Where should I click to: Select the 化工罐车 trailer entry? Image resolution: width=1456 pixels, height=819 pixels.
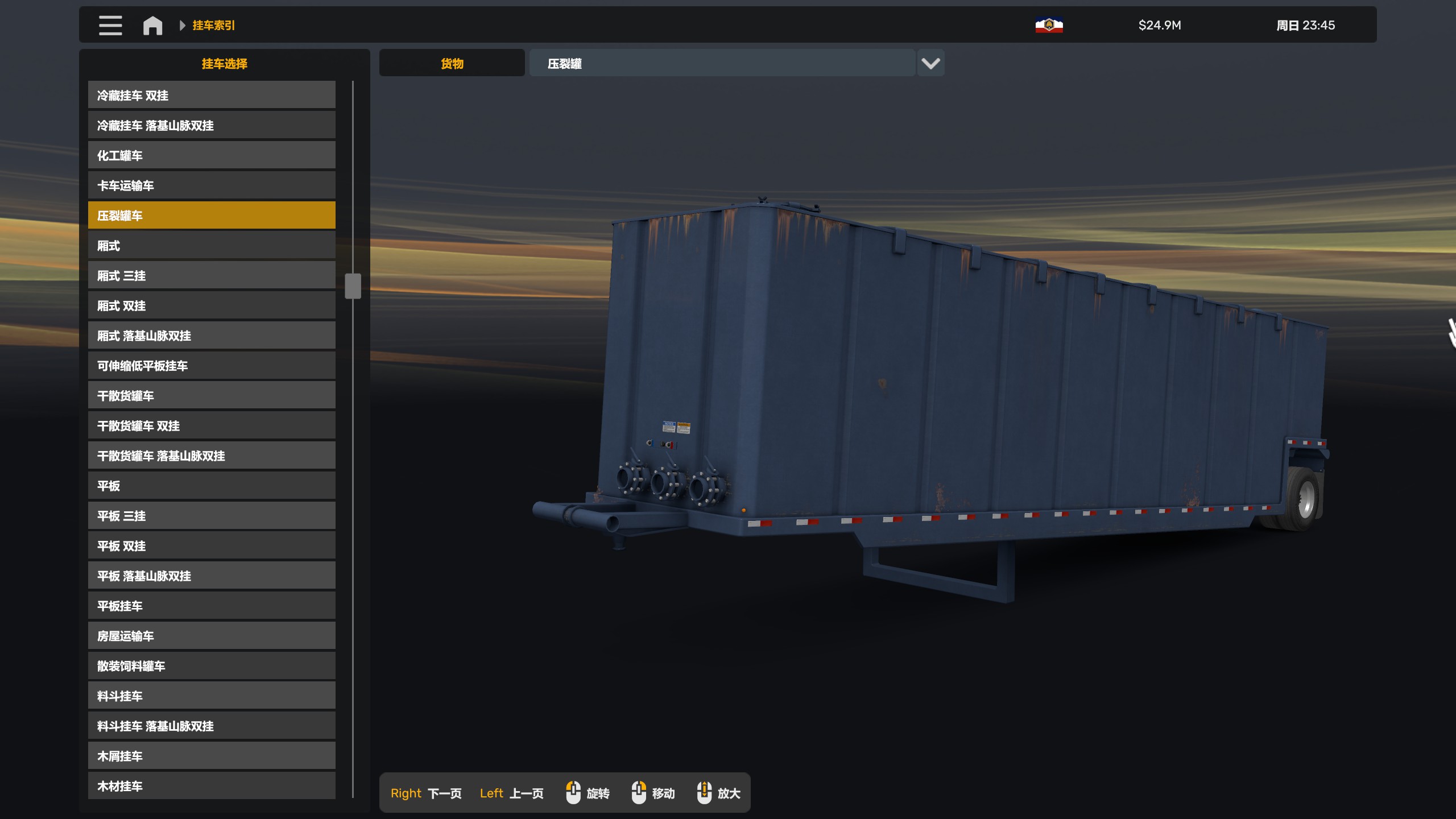tap(212, 155)
